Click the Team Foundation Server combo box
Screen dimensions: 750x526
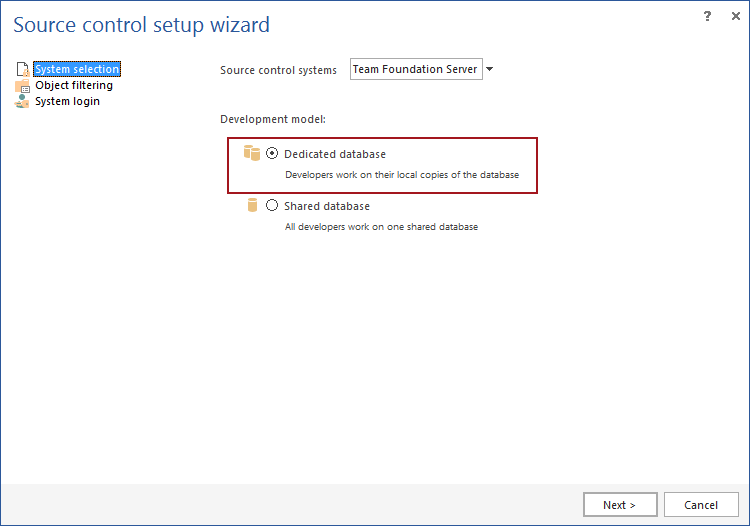[x=416, y=70]
